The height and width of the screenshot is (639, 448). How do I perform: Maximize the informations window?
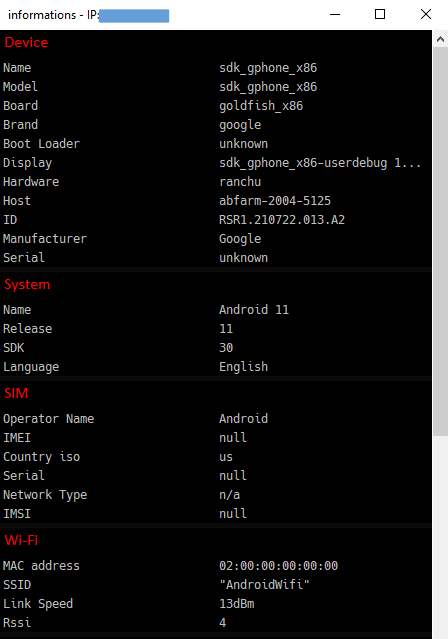coord(380,14)
